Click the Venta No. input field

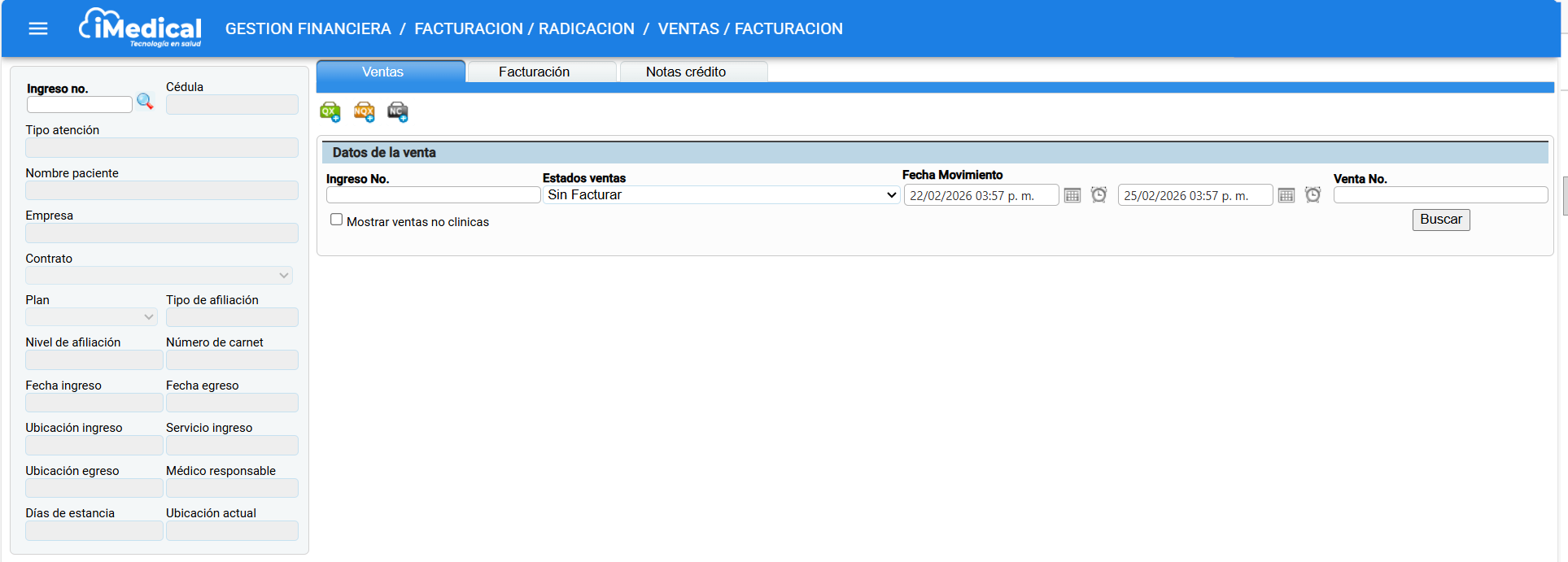(x=1440, y=195)
